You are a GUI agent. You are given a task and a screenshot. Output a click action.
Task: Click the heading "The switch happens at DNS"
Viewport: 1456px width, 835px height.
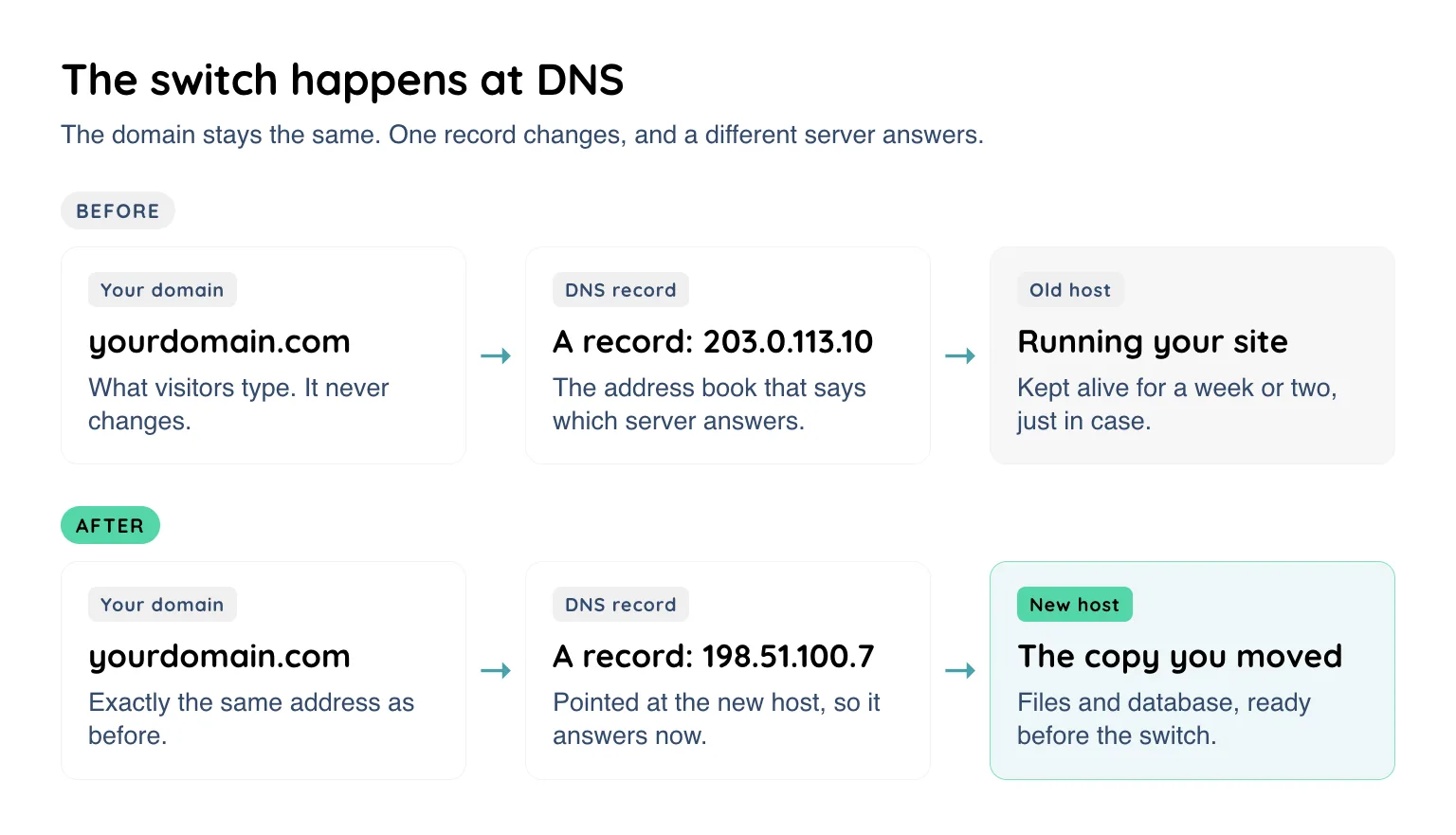click(x=342, y=82)
